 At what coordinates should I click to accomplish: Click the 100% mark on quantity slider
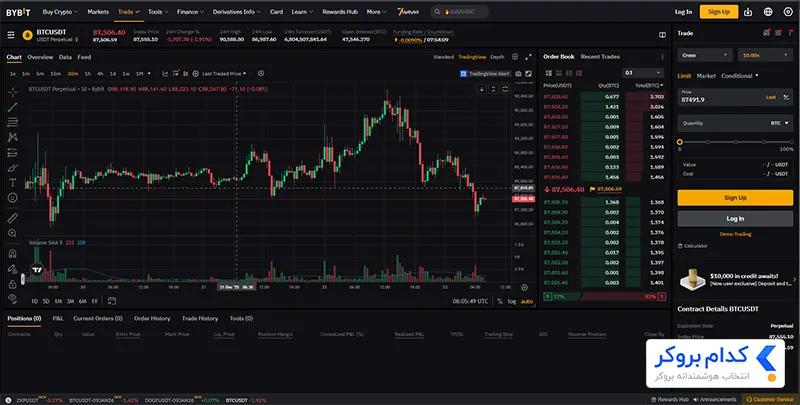[790, 142]
